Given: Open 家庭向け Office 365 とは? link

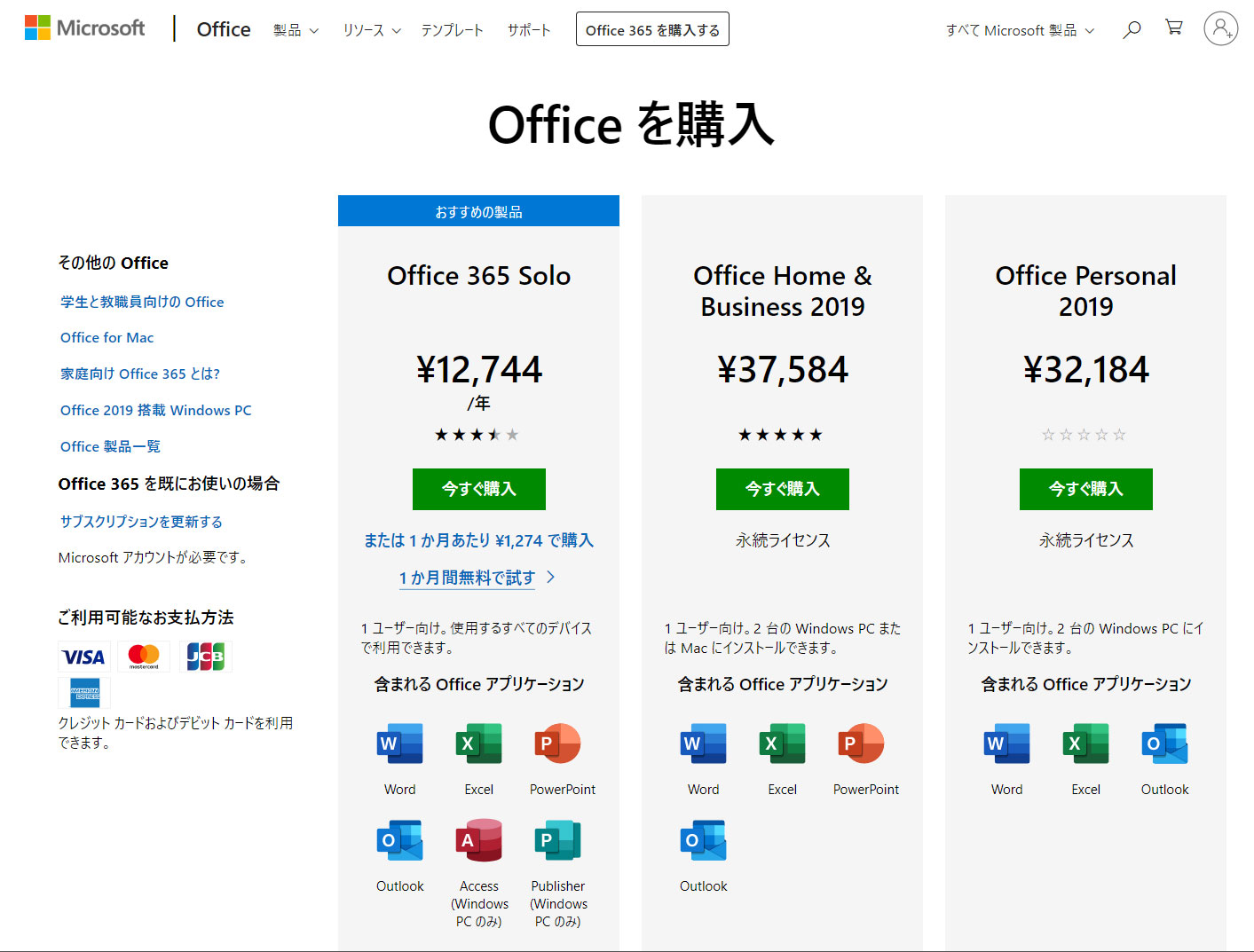Looking at the screenshot, I should 140,374.
